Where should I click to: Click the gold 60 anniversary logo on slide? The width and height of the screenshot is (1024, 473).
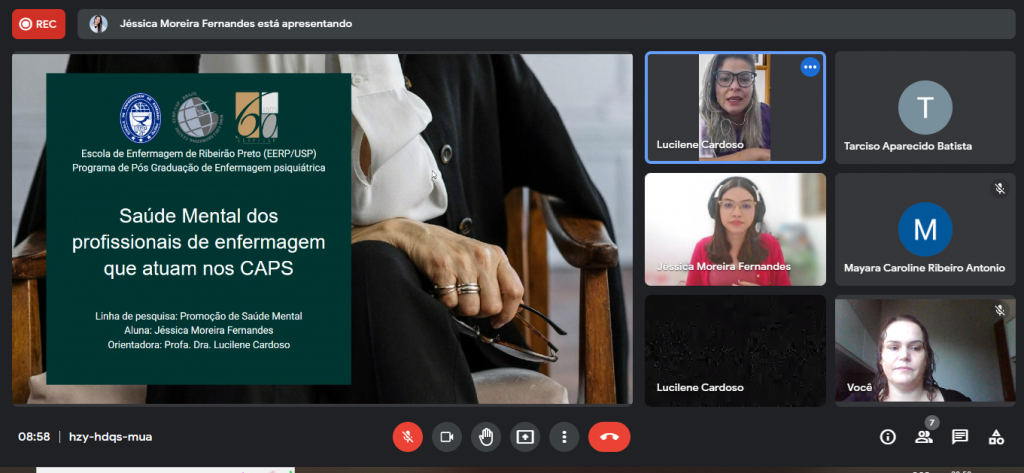[x=257, y=116]
